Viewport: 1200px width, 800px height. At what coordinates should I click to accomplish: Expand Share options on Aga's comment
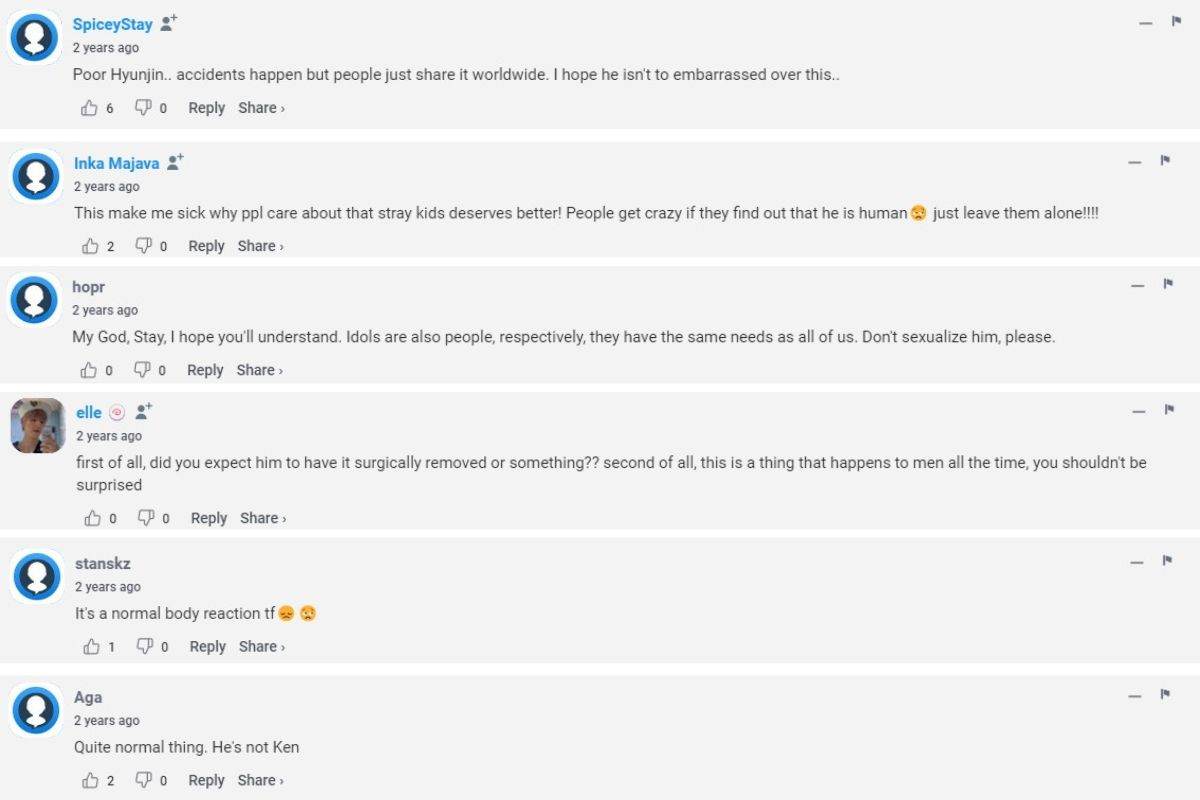coord(261,780)
